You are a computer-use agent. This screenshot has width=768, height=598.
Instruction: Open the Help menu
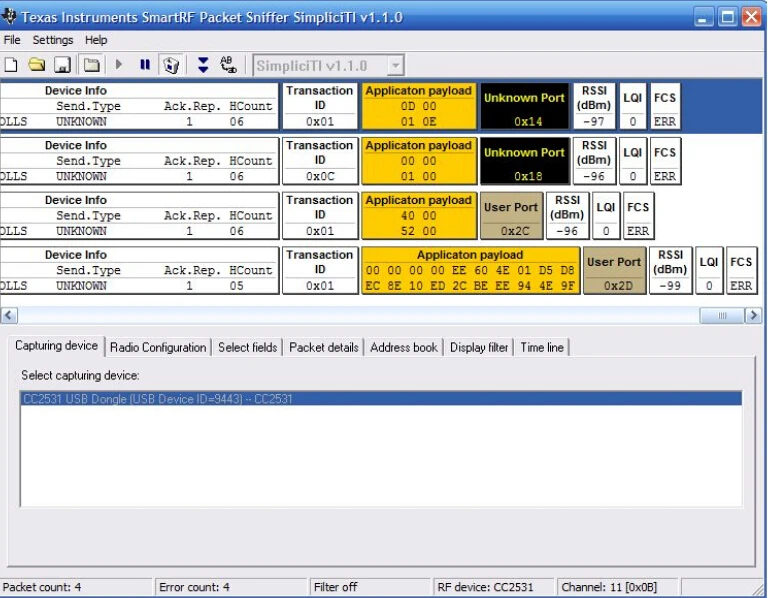tap(96, 40)
